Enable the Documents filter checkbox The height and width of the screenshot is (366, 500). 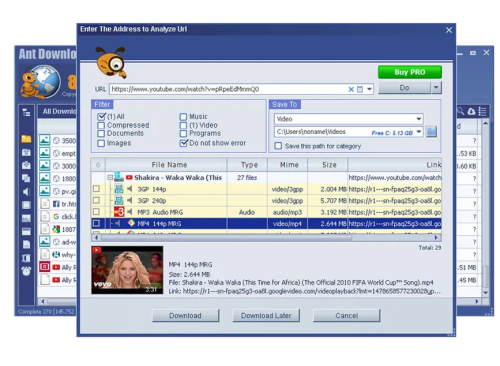[x=101, y=134]
